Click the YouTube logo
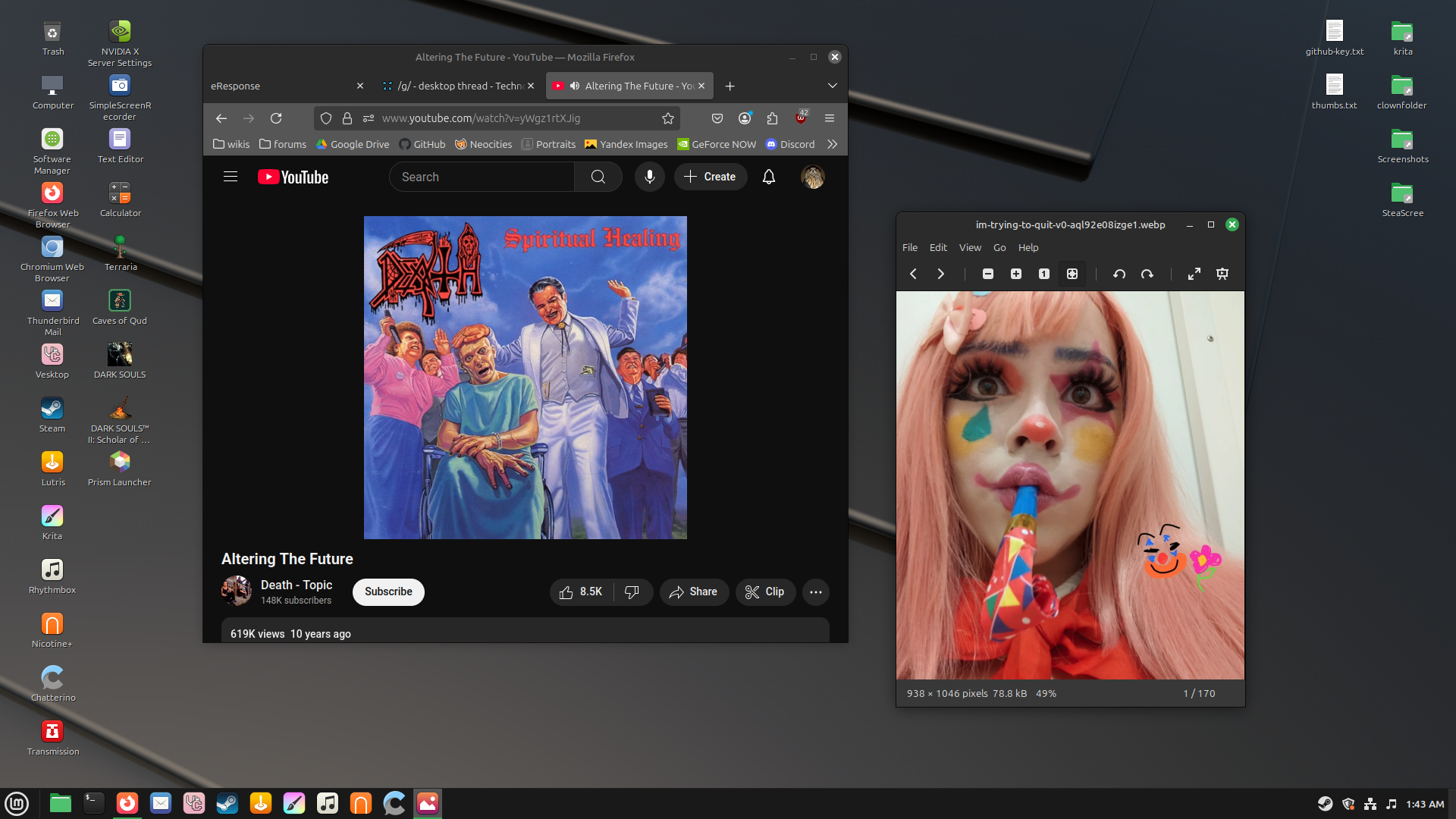This screenshot has height=819, width=1456. [293, 177]
